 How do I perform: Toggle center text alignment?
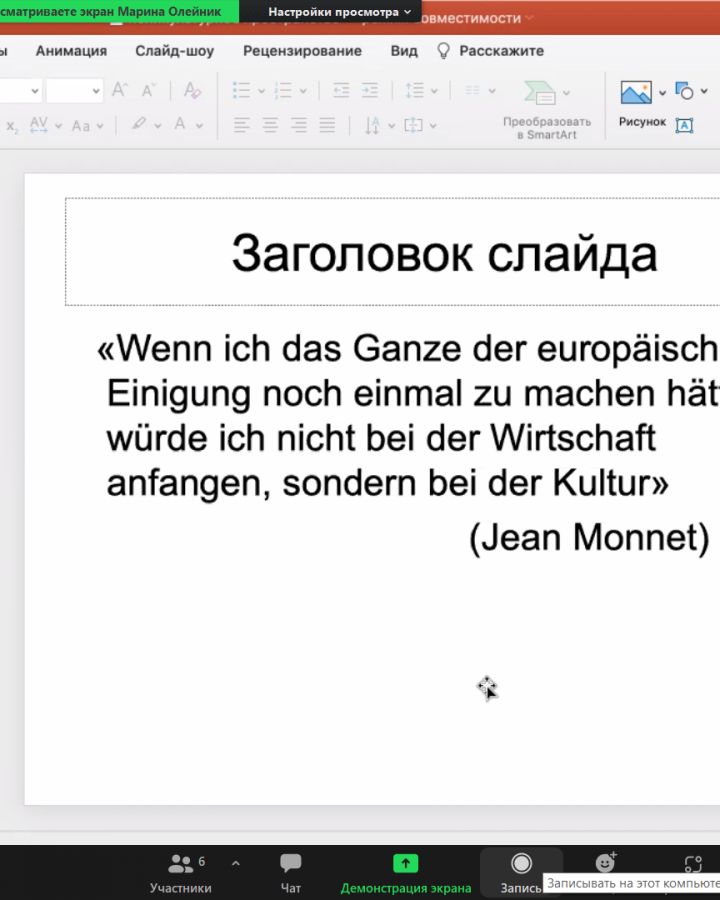click(270, 125)
